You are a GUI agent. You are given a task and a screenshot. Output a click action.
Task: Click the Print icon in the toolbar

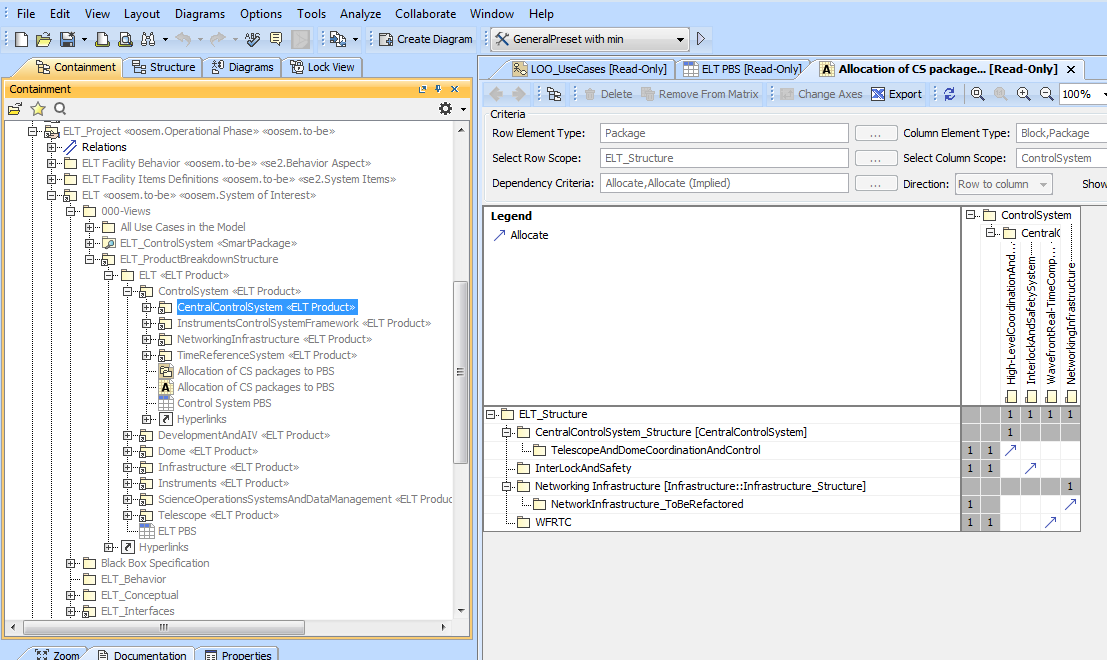coord(104,39)
